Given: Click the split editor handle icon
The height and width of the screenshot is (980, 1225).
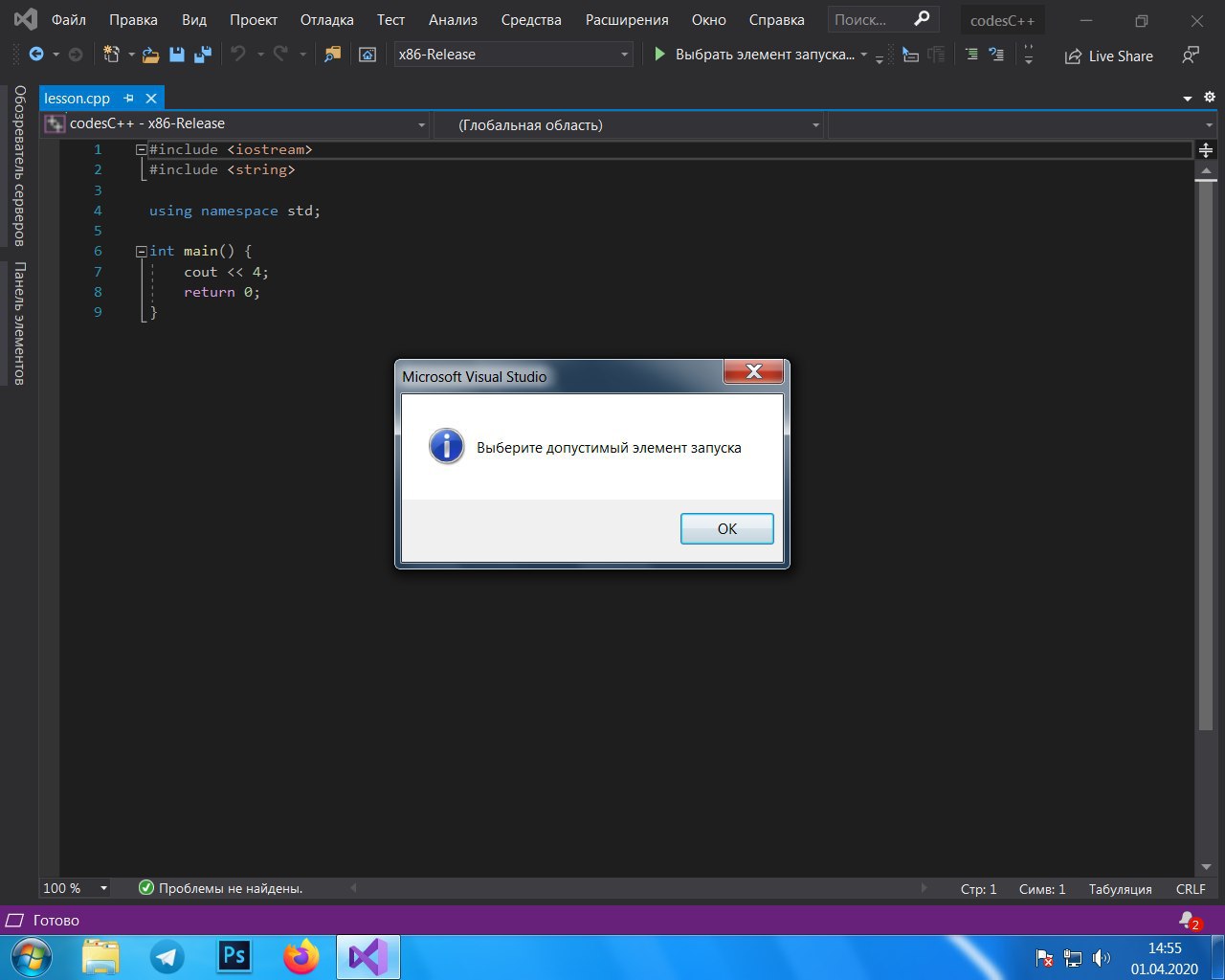Looking at the screenshot, I should tap(1206, 150).
